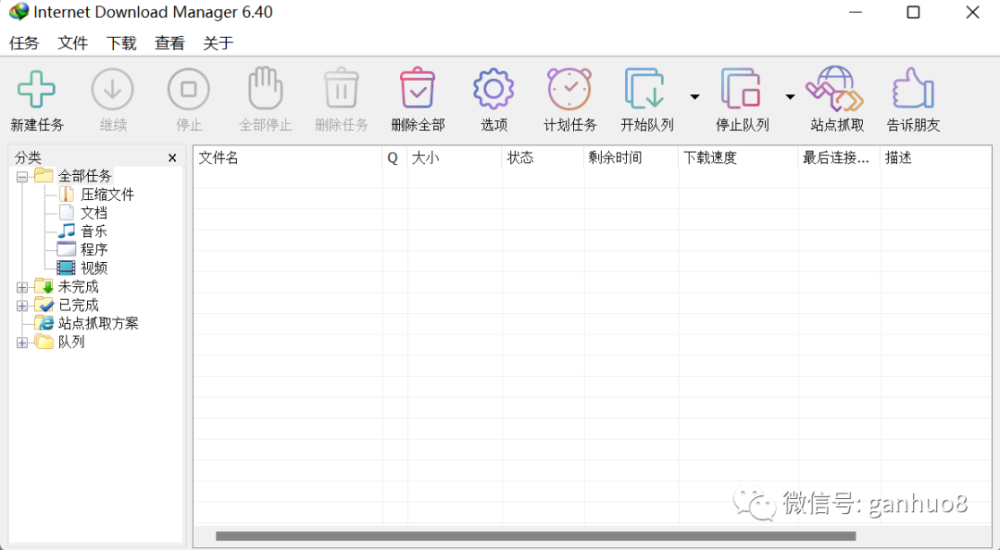Image resolution: width=1000 pixels, height=550 pixels.
Task: Expand the 队列 tree node
Action: (22, 343)
